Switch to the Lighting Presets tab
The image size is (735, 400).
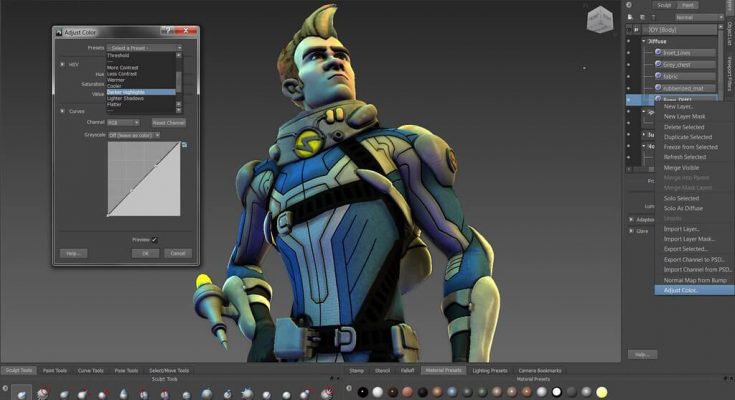point(490,370)
